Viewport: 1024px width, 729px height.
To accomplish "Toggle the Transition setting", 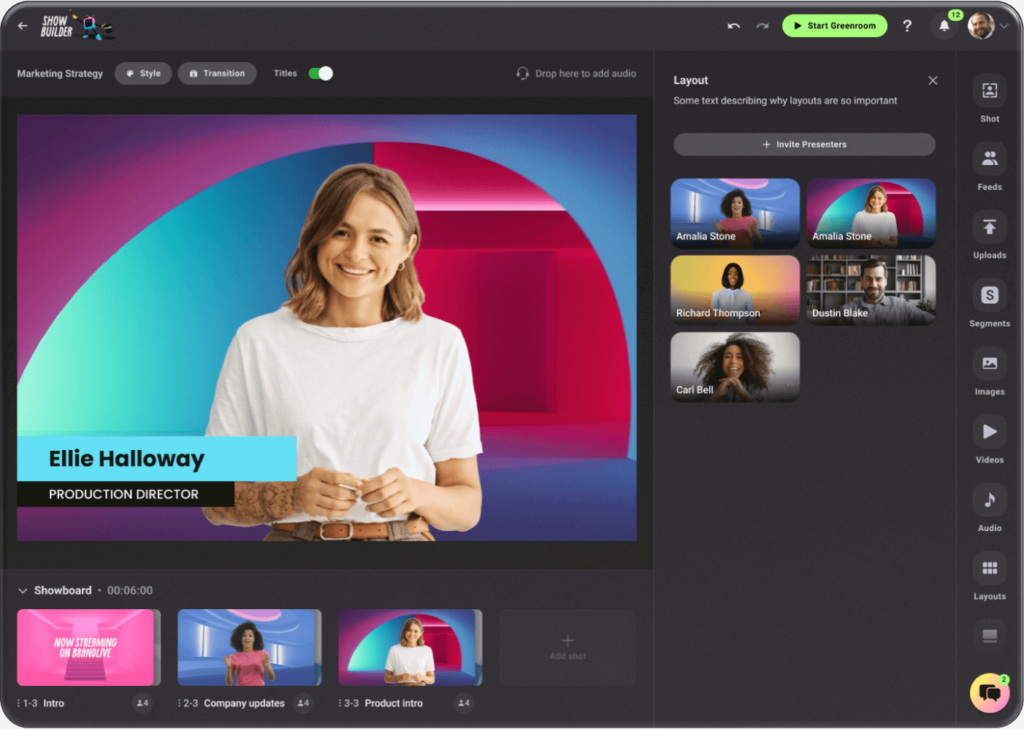I will 217,72.
